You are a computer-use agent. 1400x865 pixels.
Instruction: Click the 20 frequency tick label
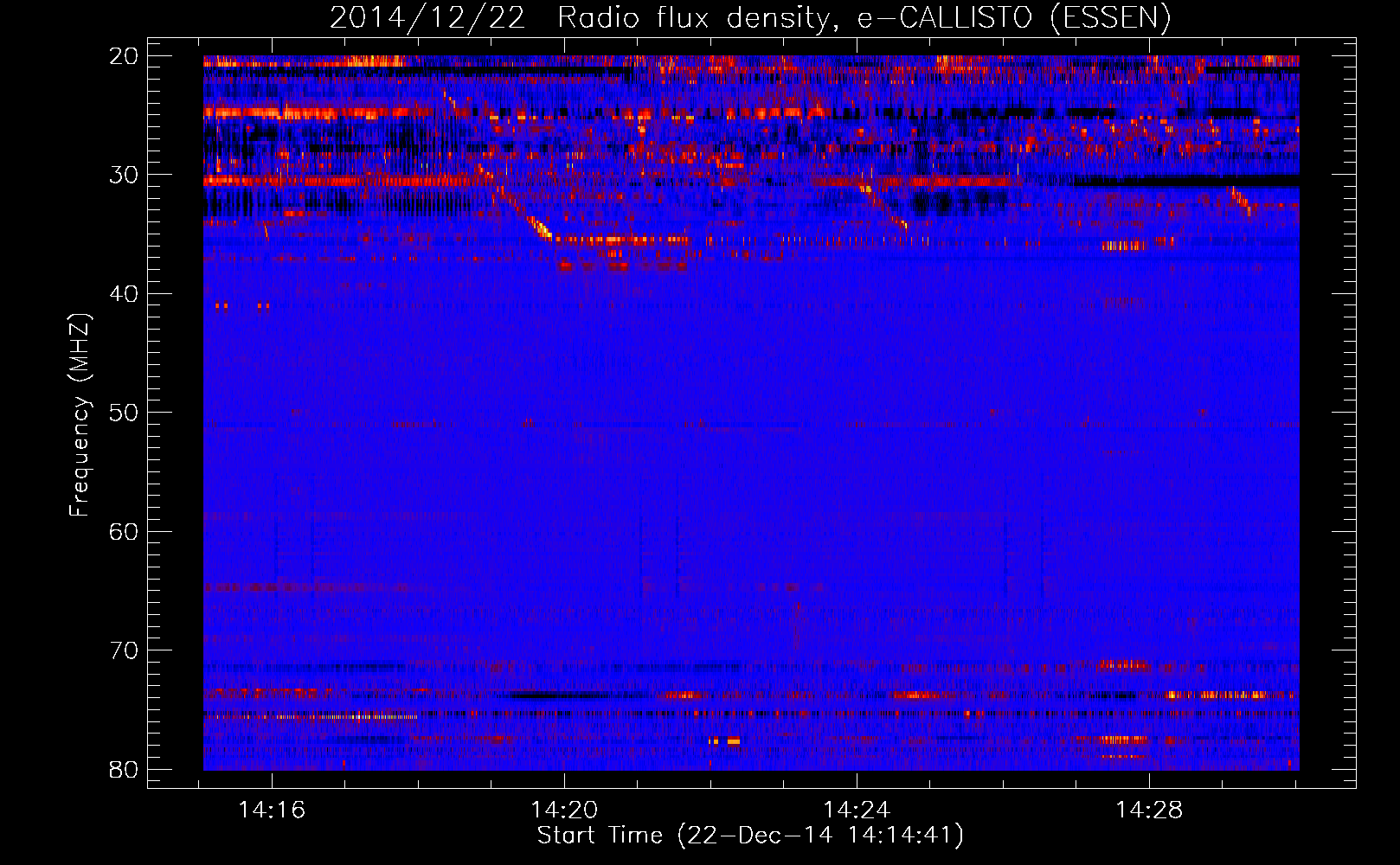point(124,56)
